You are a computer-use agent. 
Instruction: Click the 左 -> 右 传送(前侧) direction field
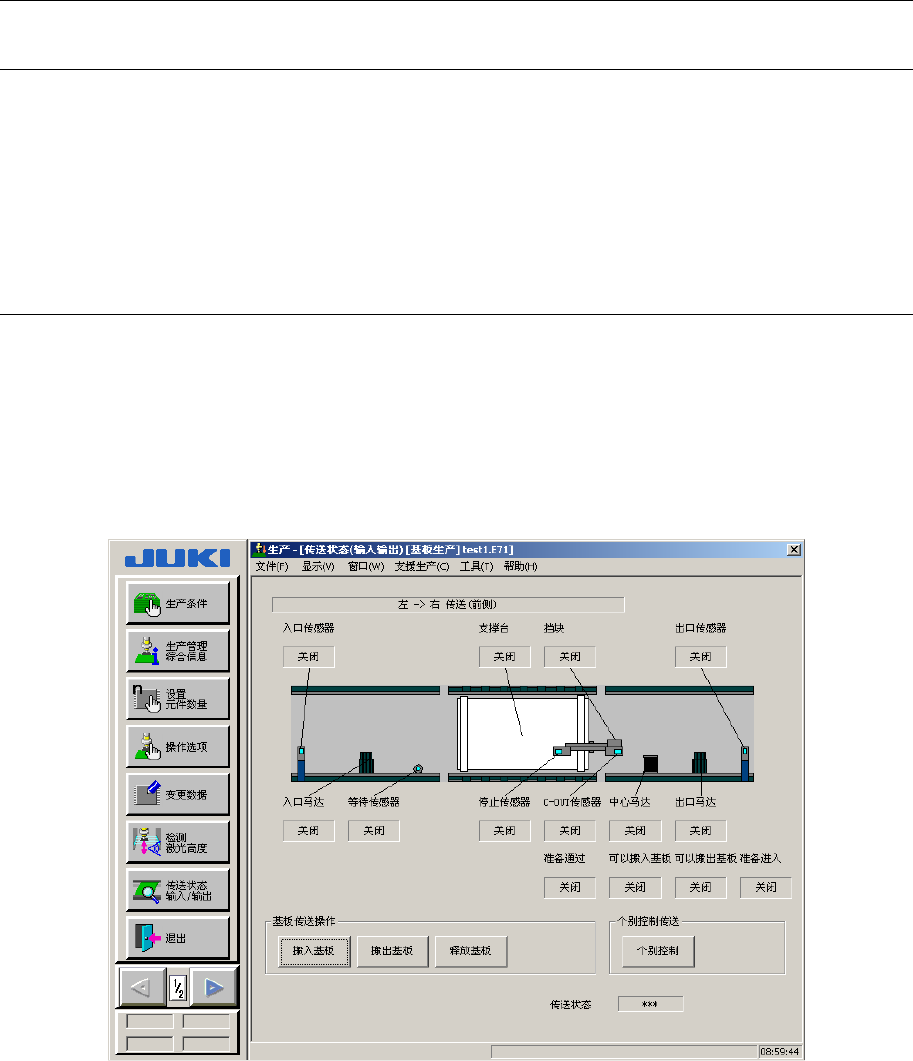(448, 604)
